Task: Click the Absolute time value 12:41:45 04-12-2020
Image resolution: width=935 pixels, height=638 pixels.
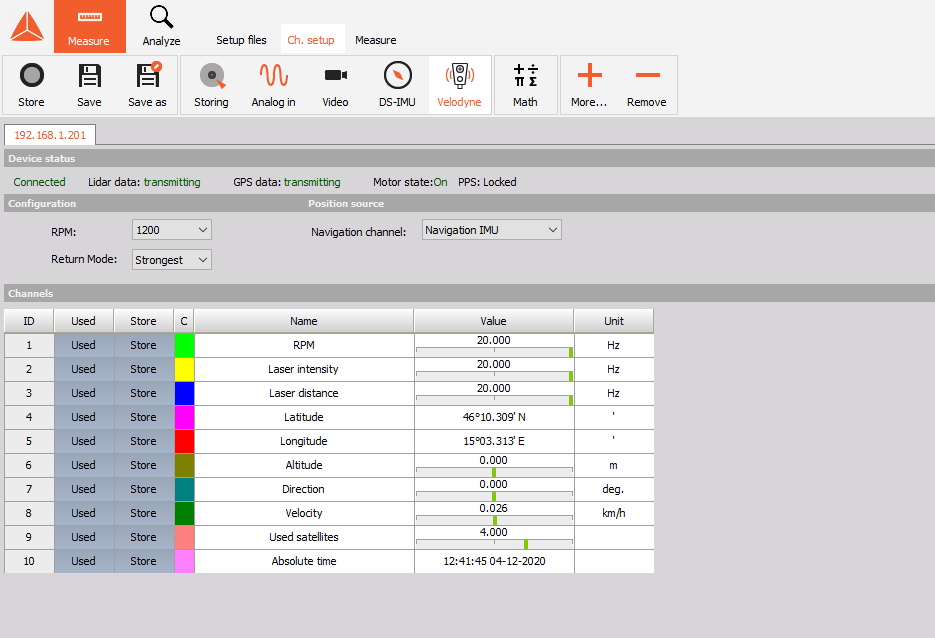Action: click(494, 561)
